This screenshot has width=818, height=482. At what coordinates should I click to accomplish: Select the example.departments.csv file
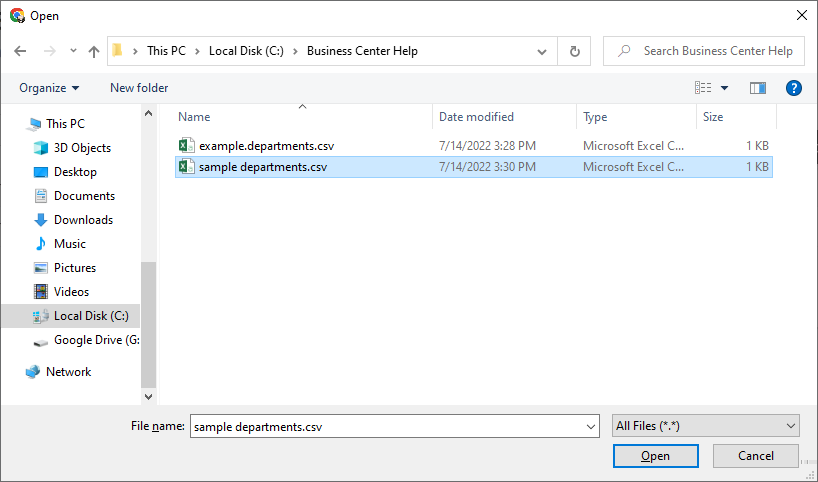click(x=266, y=145)
